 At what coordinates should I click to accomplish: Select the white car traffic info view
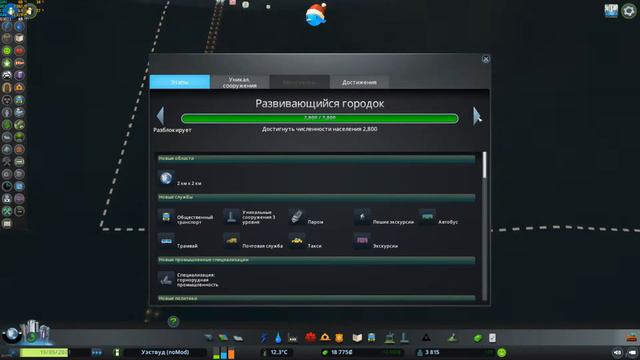pyautogui.click(x=7, y=75)
